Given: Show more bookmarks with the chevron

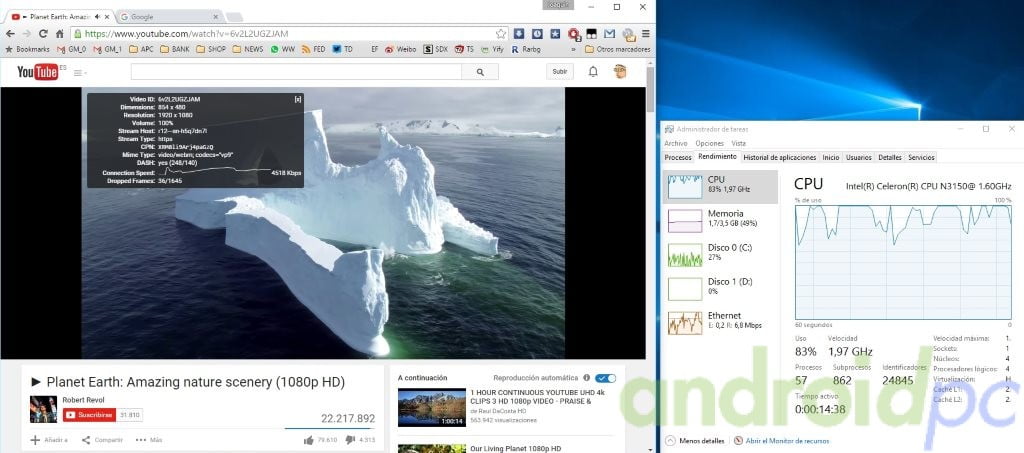Looking at the screenshot, I should click(x=573, y=49).
